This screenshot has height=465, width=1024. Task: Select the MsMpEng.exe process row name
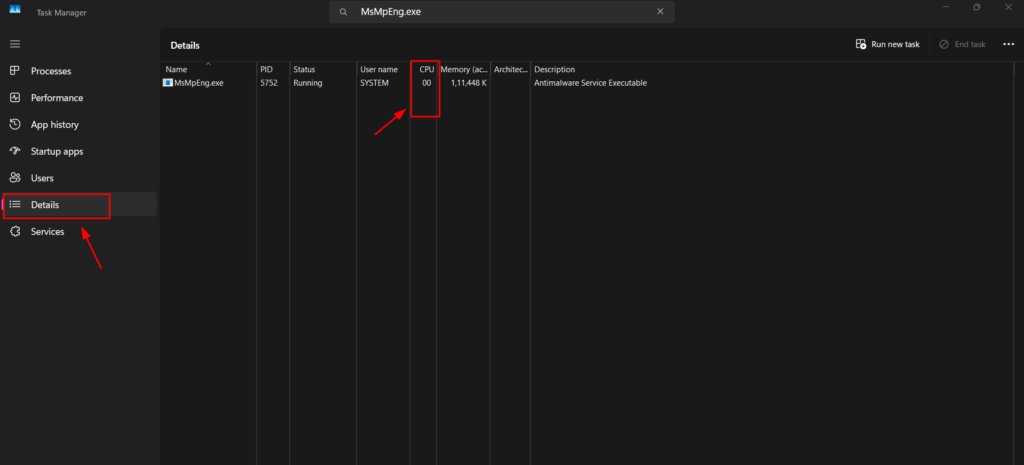click(x=199, y=83)
